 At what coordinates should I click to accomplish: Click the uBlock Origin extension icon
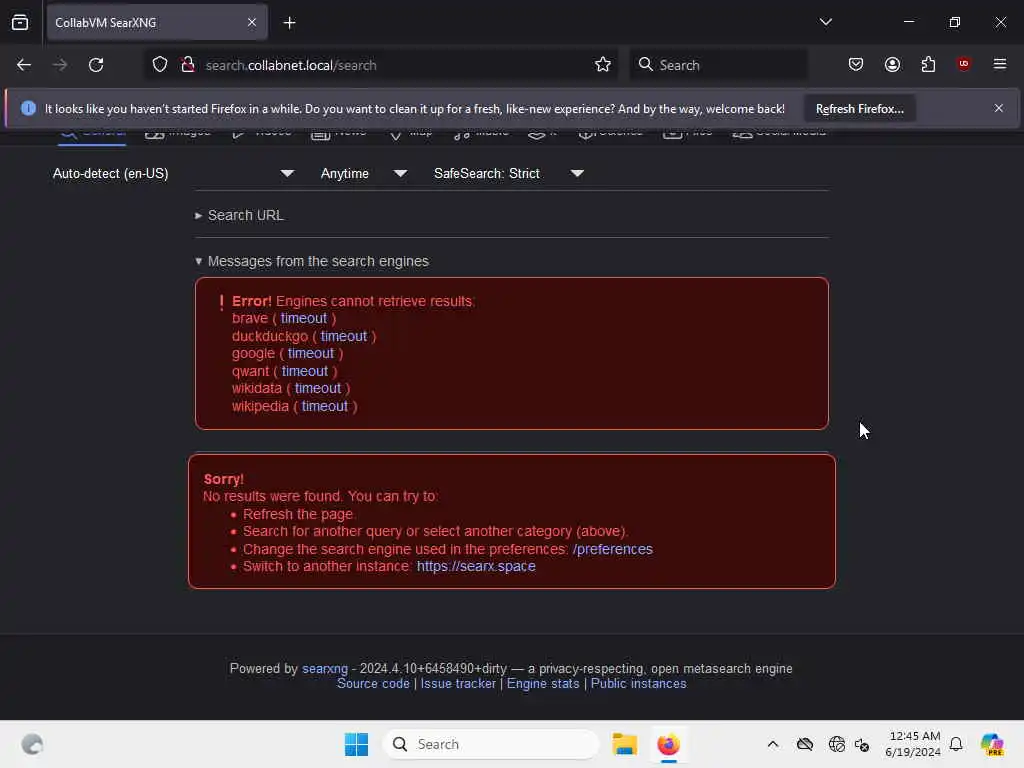[x=963, y=64]
